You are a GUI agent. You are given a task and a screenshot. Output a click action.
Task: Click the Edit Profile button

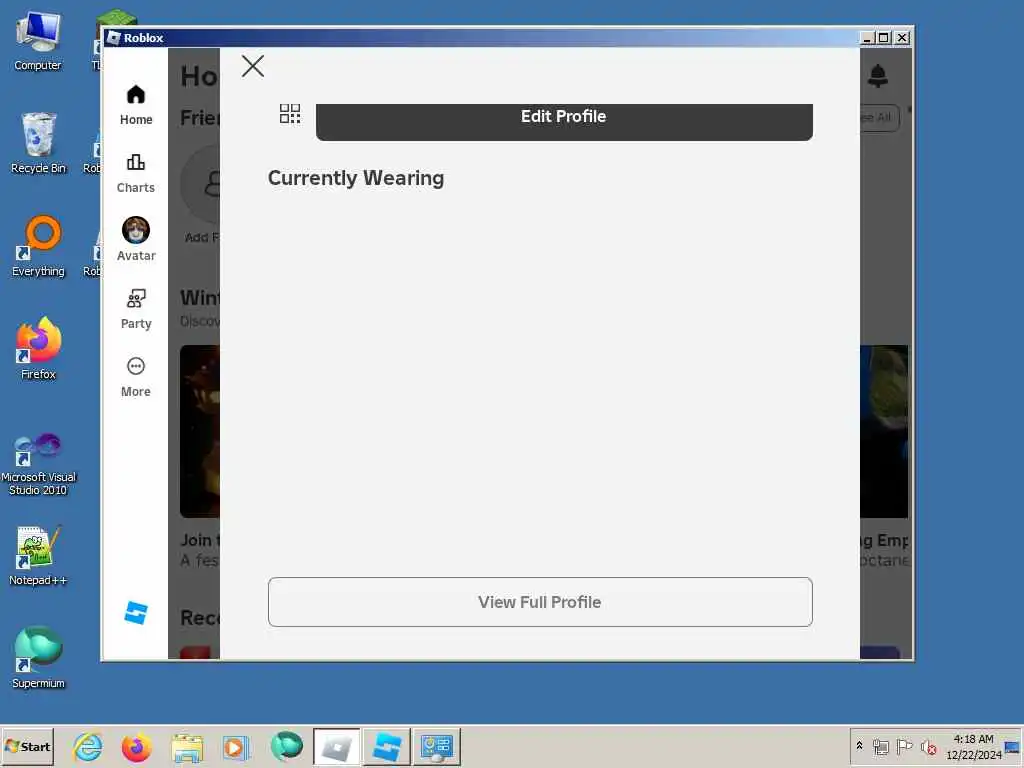(x=564, y=121)
